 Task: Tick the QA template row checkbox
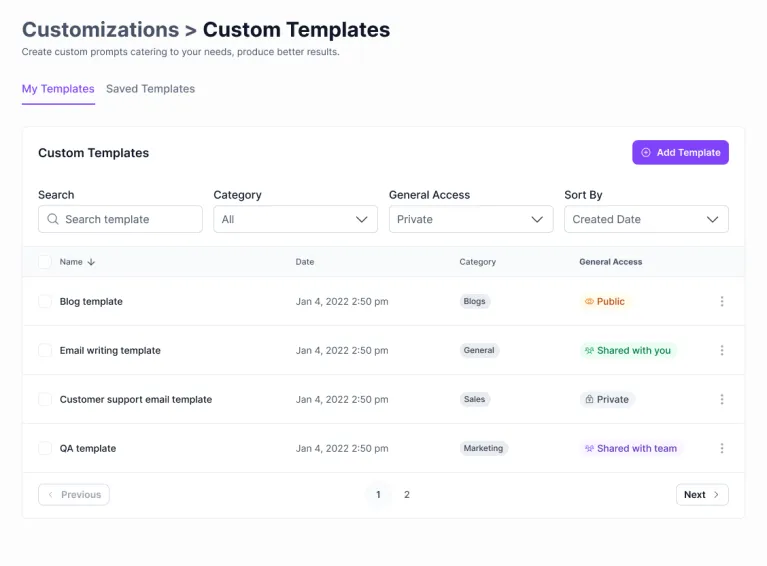coord(45,448)
